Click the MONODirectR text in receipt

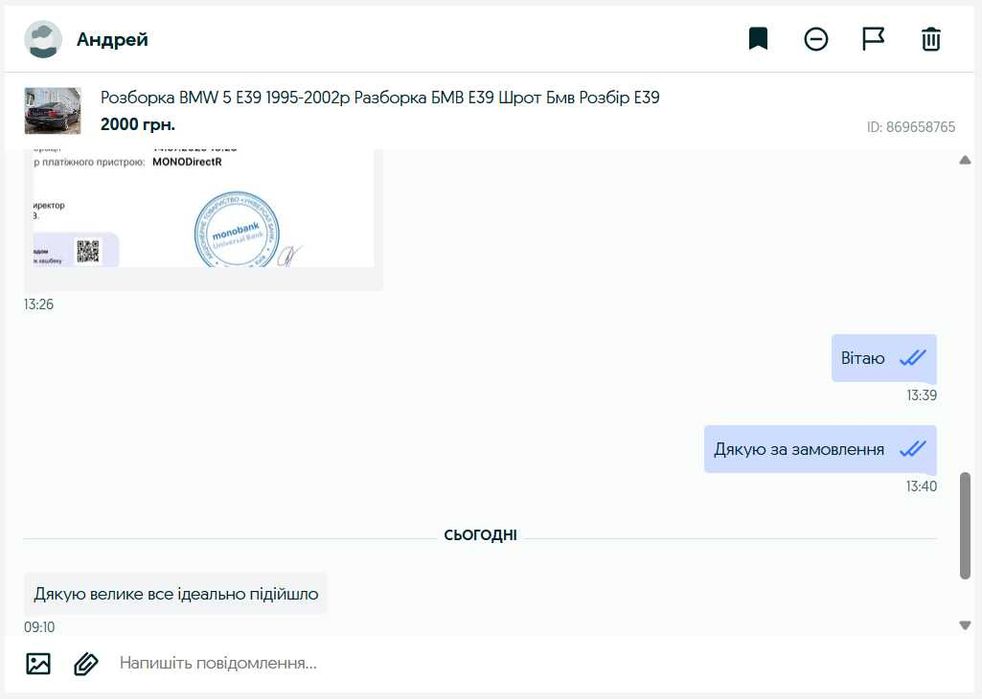(x=187, y=162)
